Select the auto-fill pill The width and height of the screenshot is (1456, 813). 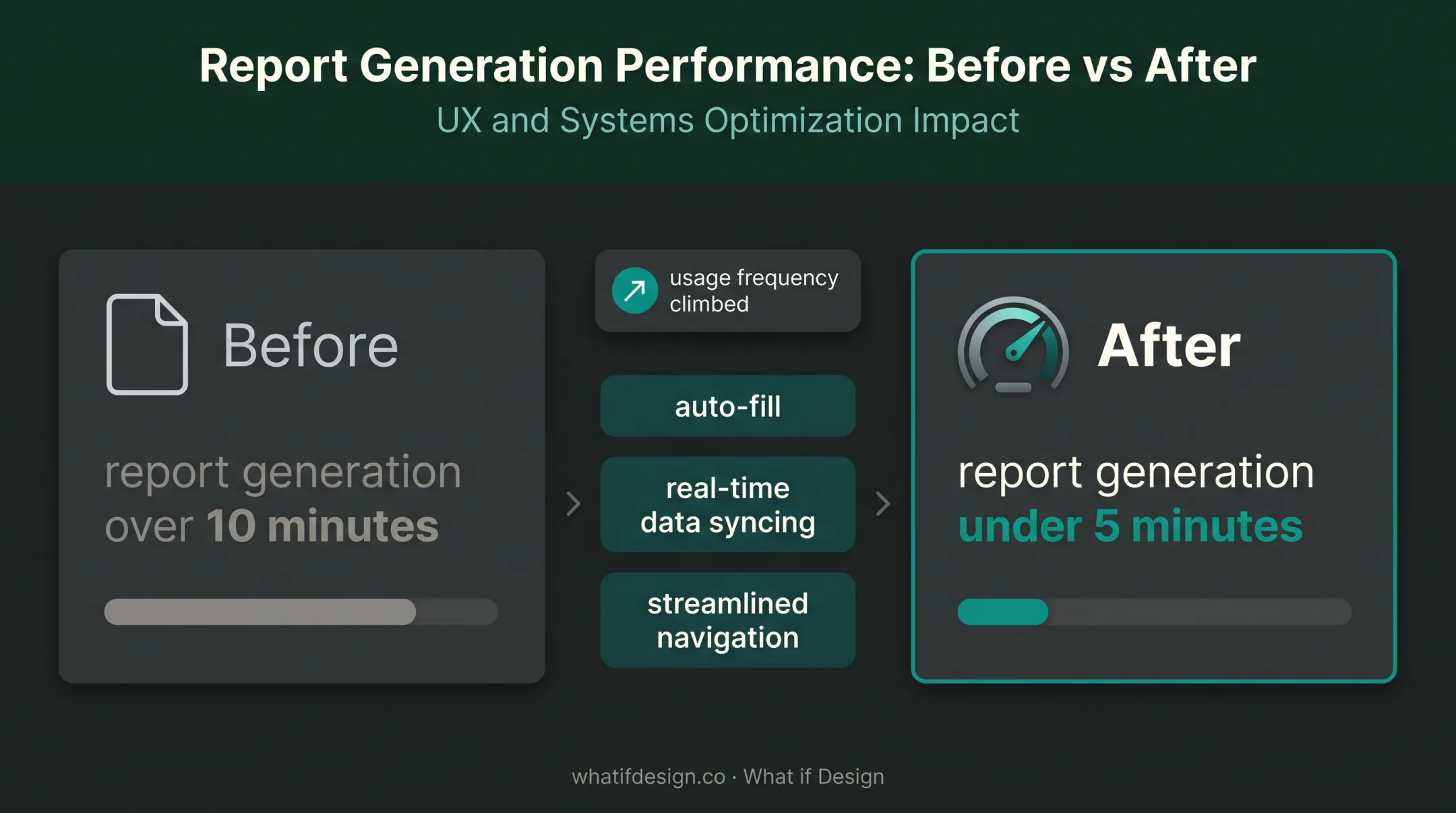click(728, 406)
